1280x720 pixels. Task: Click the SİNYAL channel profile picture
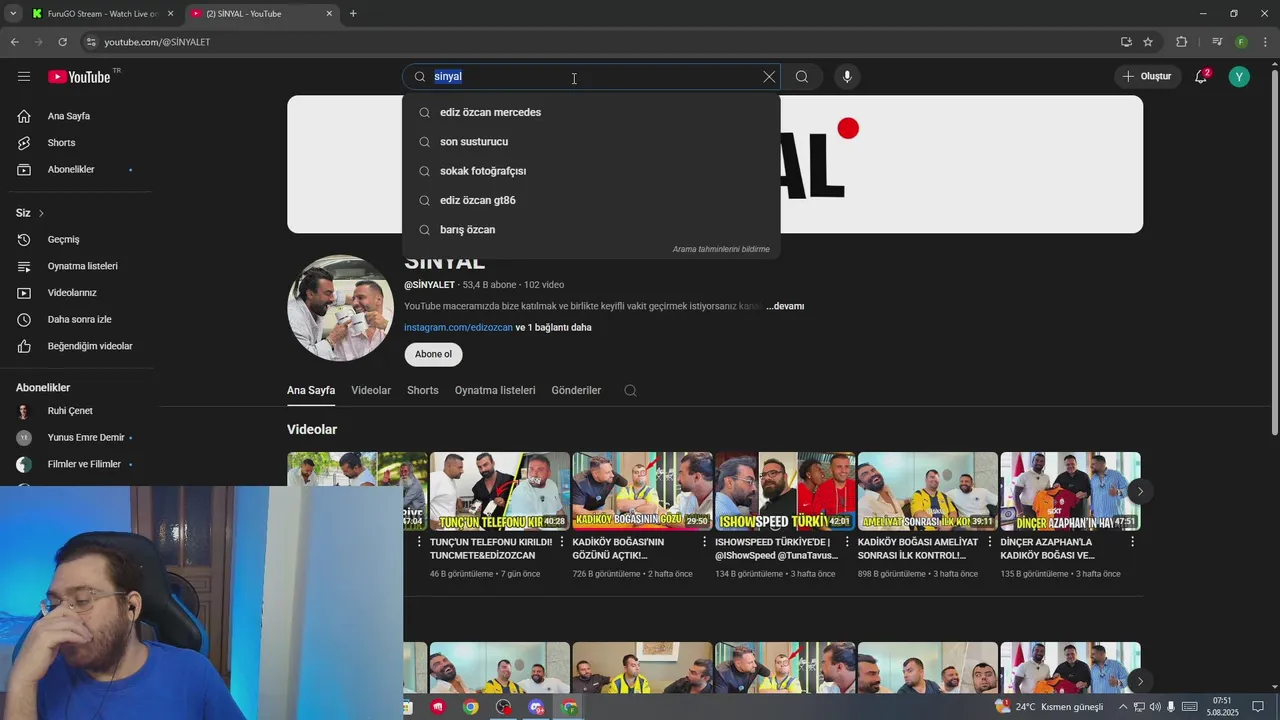(x=340, y=308)
